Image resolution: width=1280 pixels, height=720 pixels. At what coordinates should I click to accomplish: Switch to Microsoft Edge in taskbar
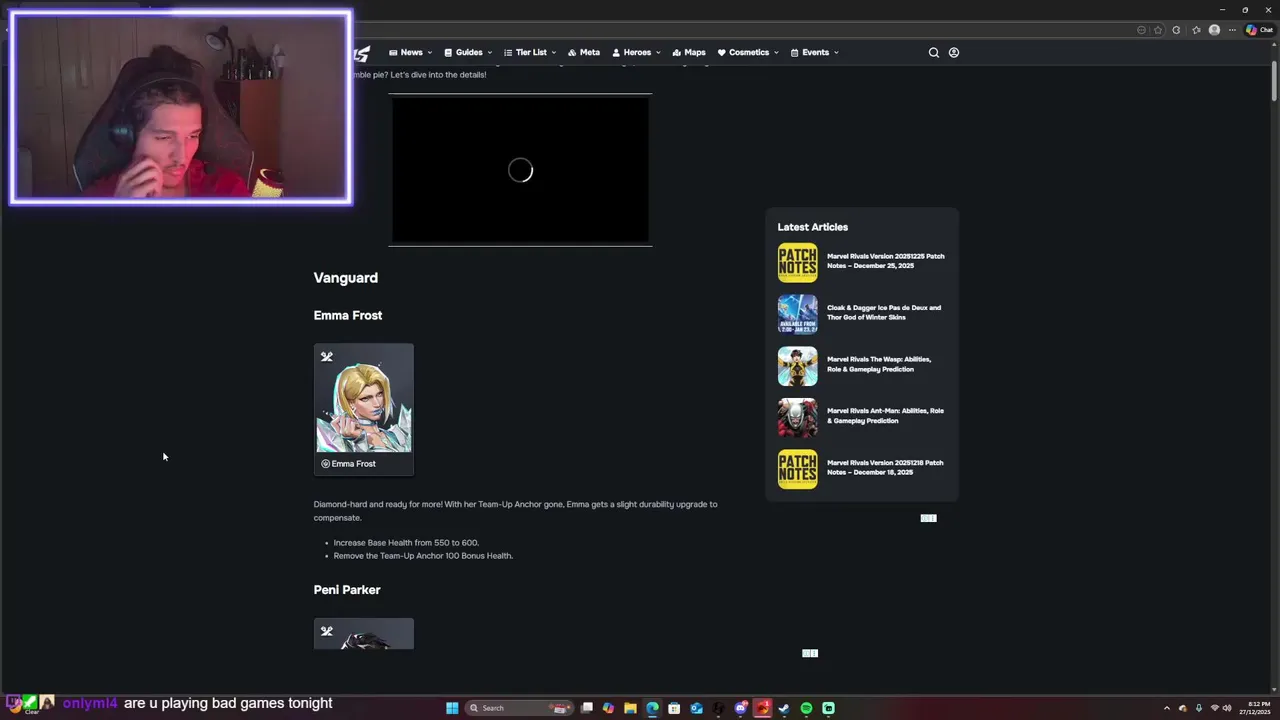[652, 708]
